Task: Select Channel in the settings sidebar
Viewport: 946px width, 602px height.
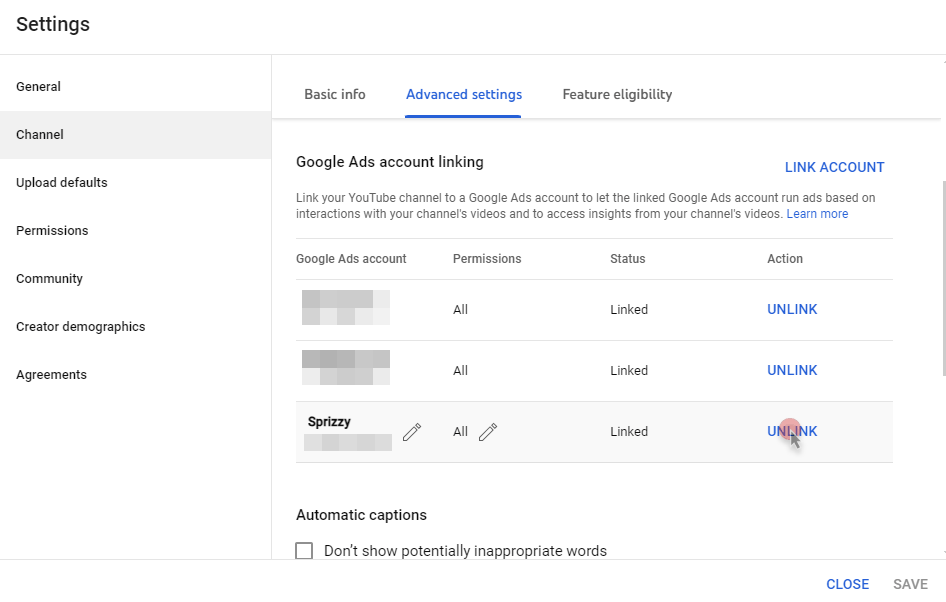Action: pos(135,135)
